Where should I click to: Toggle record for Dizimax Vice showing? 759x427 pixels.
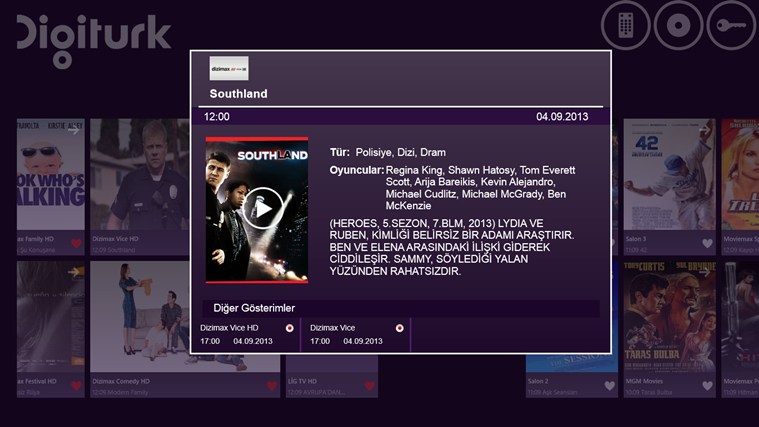pyautogui.click(x=399, y=328)
